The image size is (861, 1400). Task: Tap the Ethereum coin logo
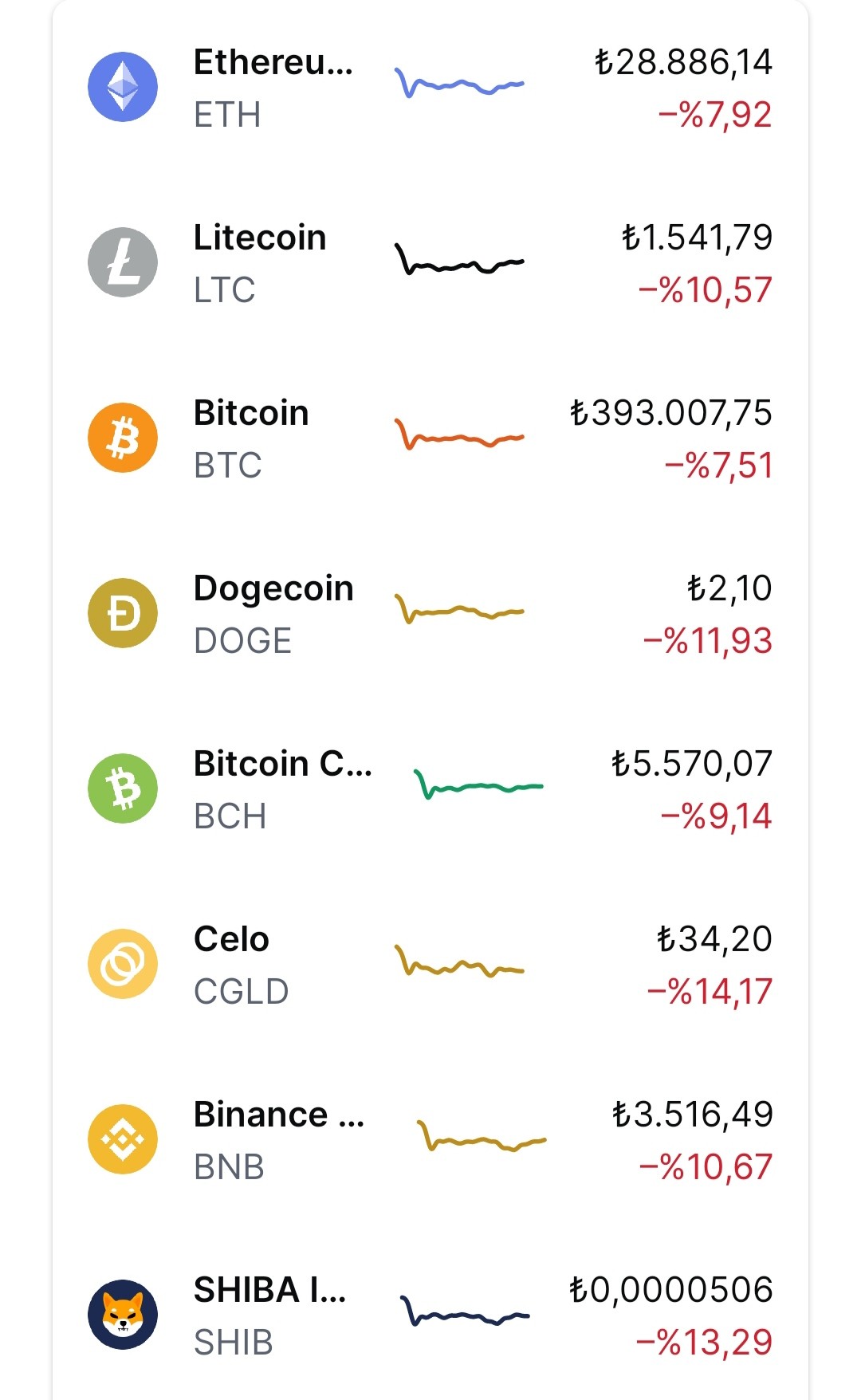click(123, 87)
